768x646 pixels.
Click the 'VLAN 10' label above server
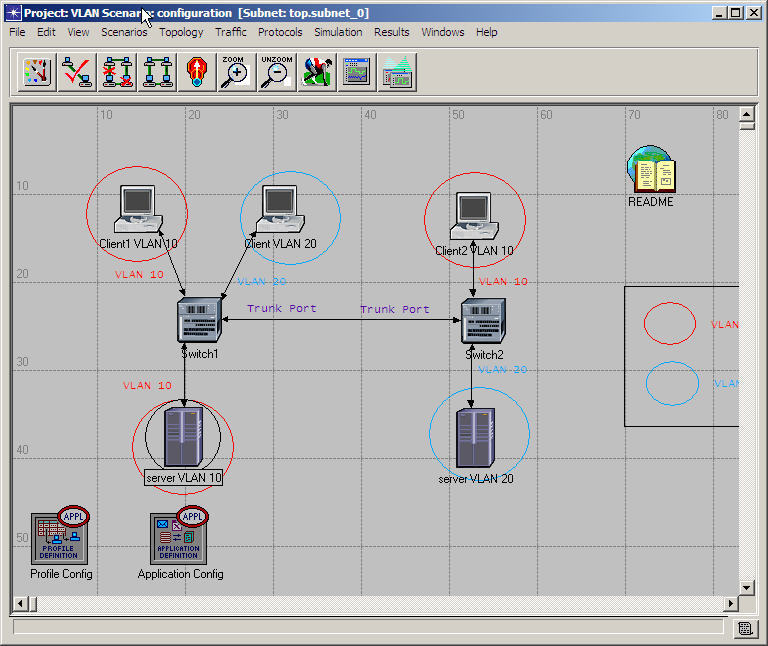[x=147, y=385]
